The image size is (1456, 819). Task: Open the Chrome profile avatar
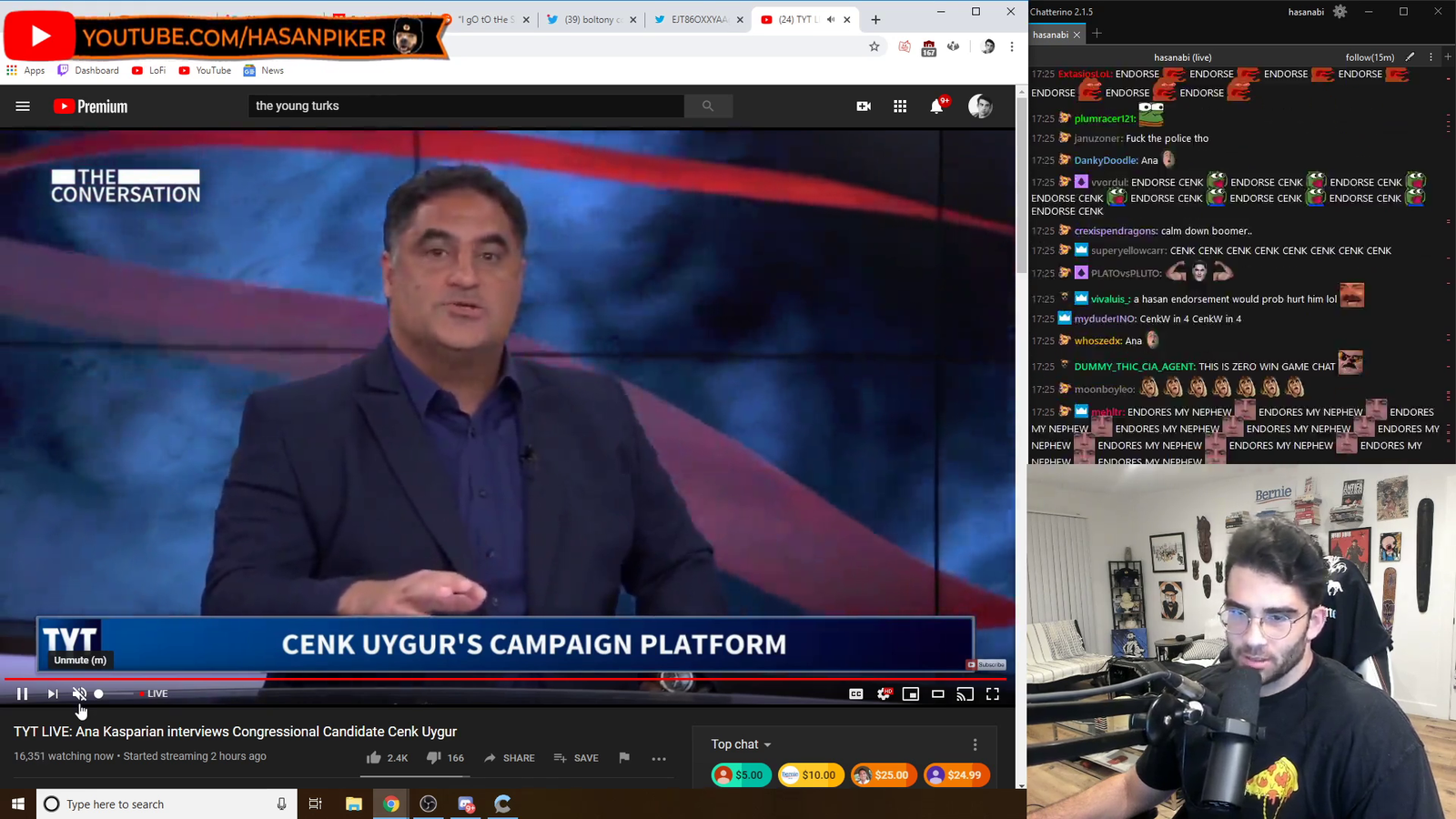(988, 46)
